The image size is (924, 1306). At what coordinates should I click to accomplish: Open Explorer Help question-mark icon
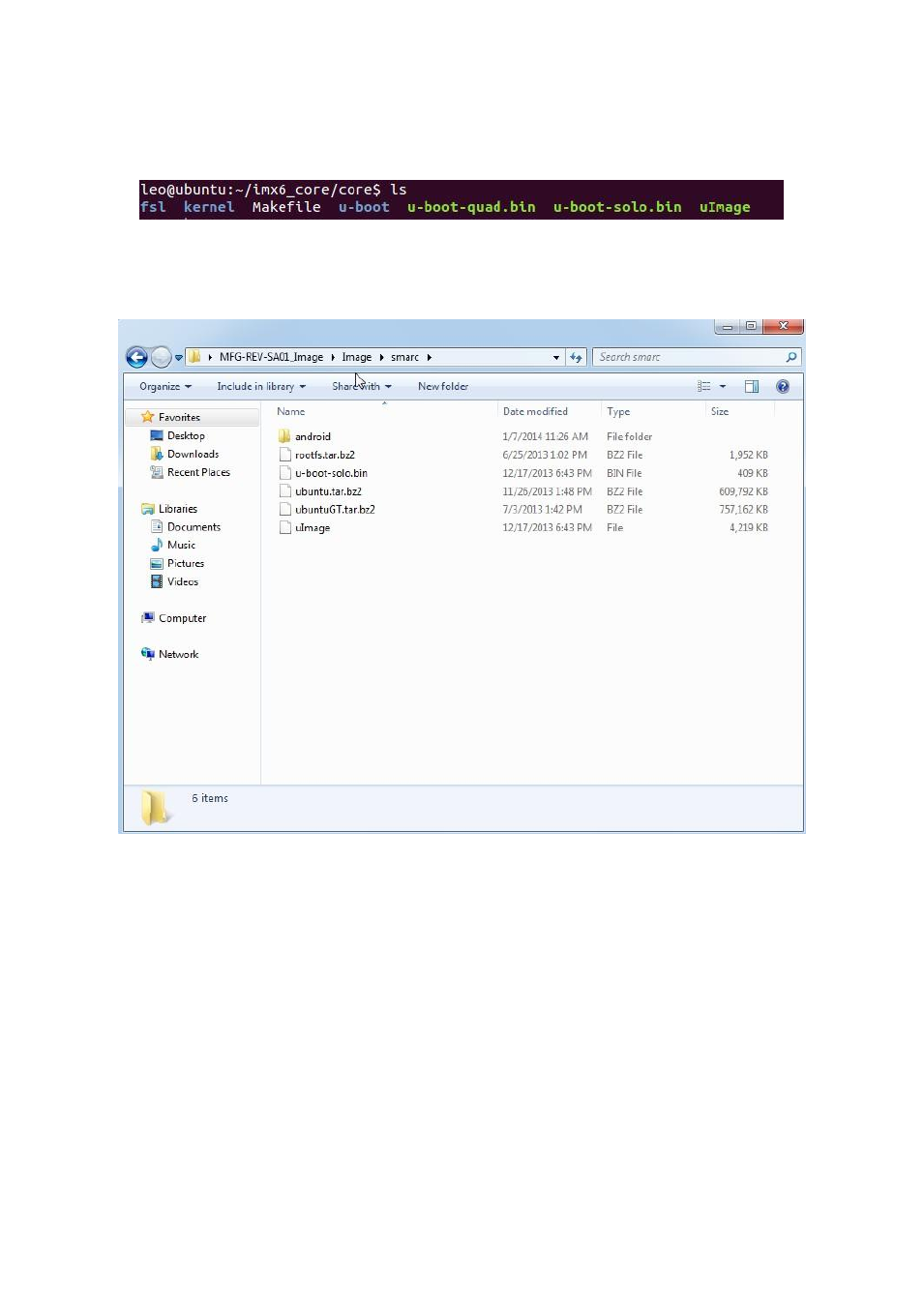point(783,386)
